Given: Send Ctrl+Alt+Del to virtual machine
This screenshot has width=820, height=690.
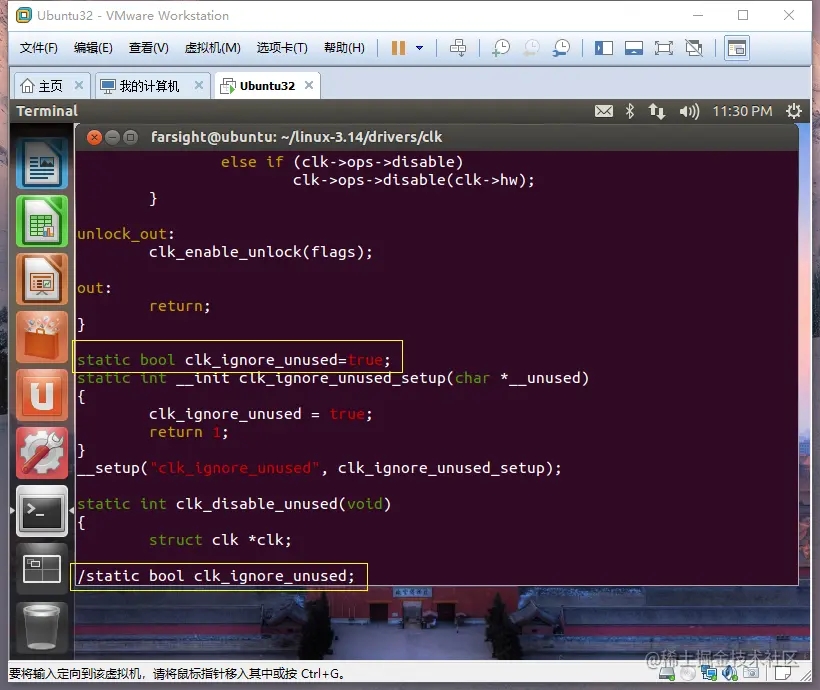Looking at the screenshot, I should (458, 48).
